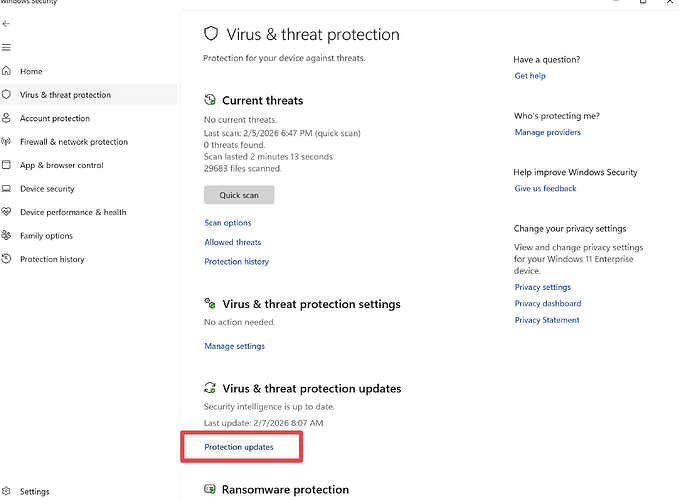Click the back arrow icon

click(x=7, y=23)
